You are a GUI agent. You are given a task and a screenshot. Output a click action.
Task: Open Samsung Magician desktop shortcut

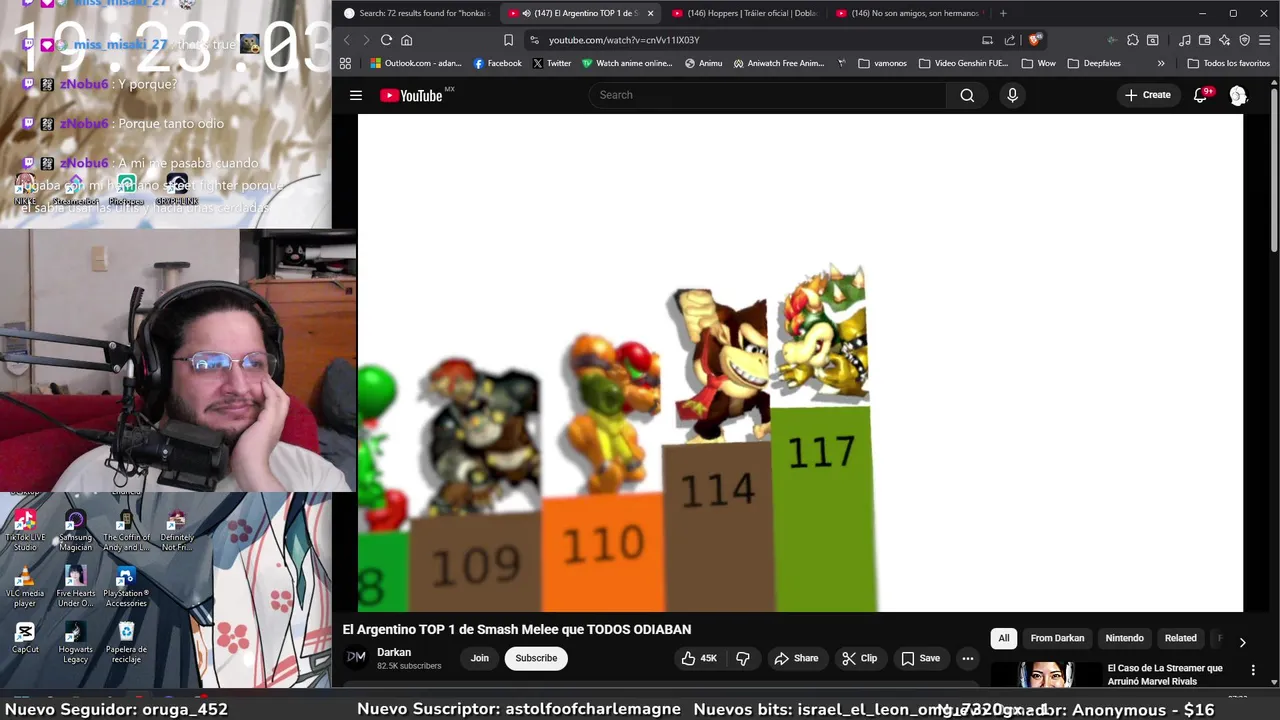[x=75, y=530]
